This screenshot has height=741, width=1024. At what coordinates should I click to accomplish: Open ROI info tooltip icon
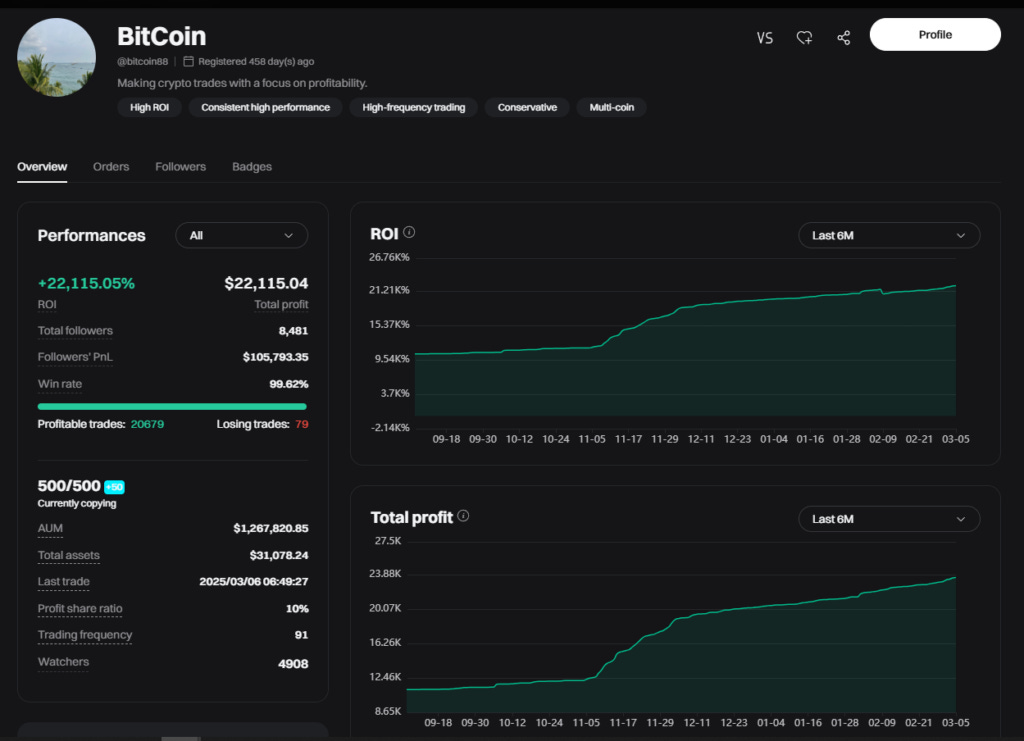(x=409, y=232)
